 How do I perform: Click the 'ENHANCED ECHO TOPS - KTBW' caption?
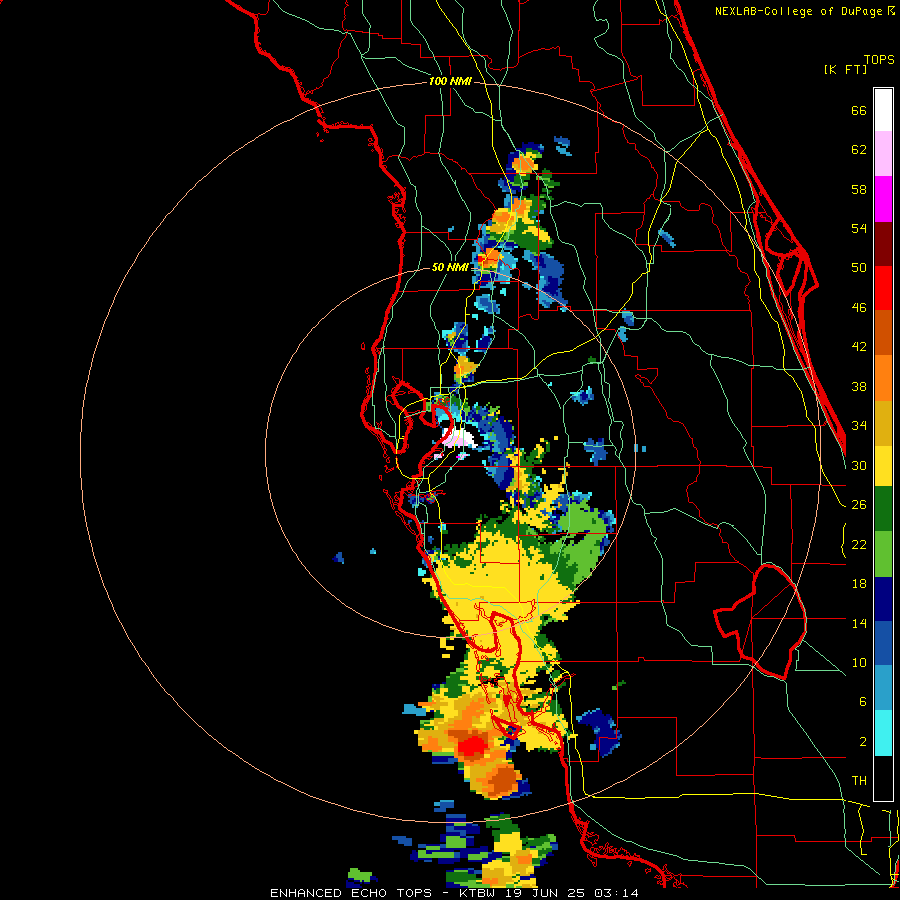pyautogui.click(x=387, y=893)
